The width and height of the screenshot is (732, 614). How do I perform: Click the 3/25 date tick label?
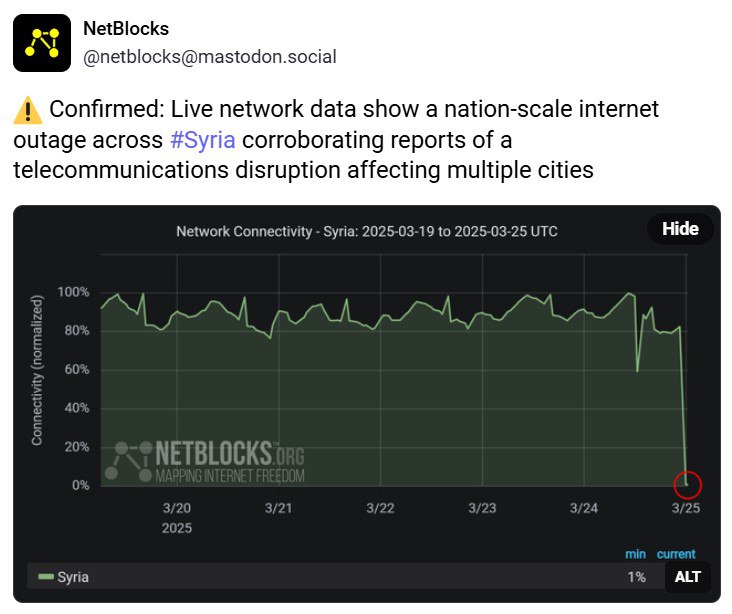685,508
